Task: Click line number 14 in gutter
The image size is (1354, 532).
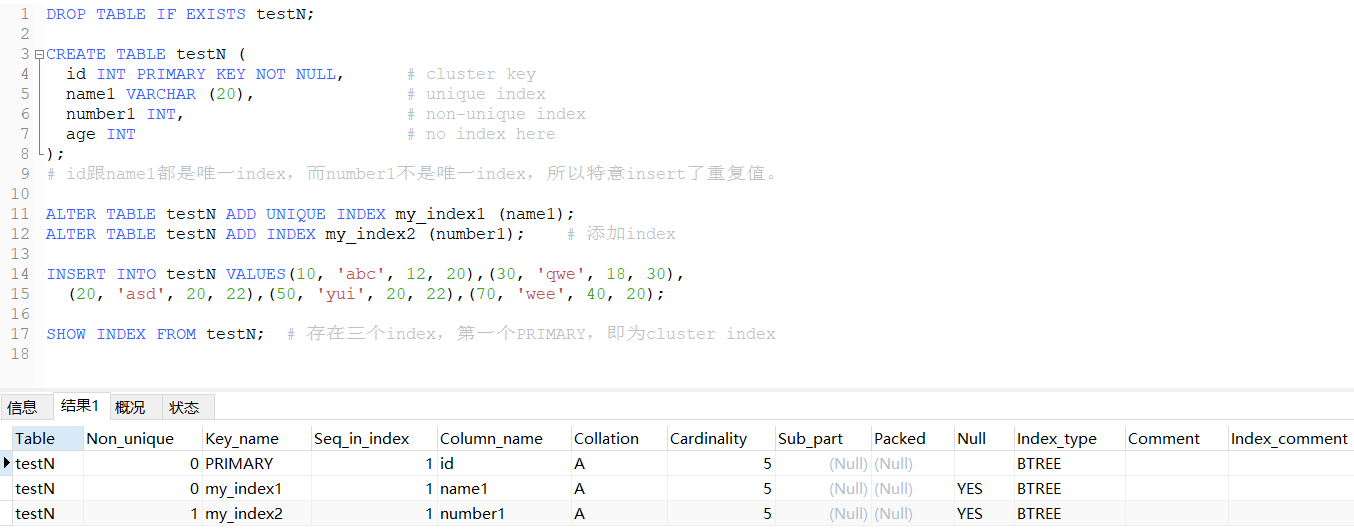Action: pos(21,274)
